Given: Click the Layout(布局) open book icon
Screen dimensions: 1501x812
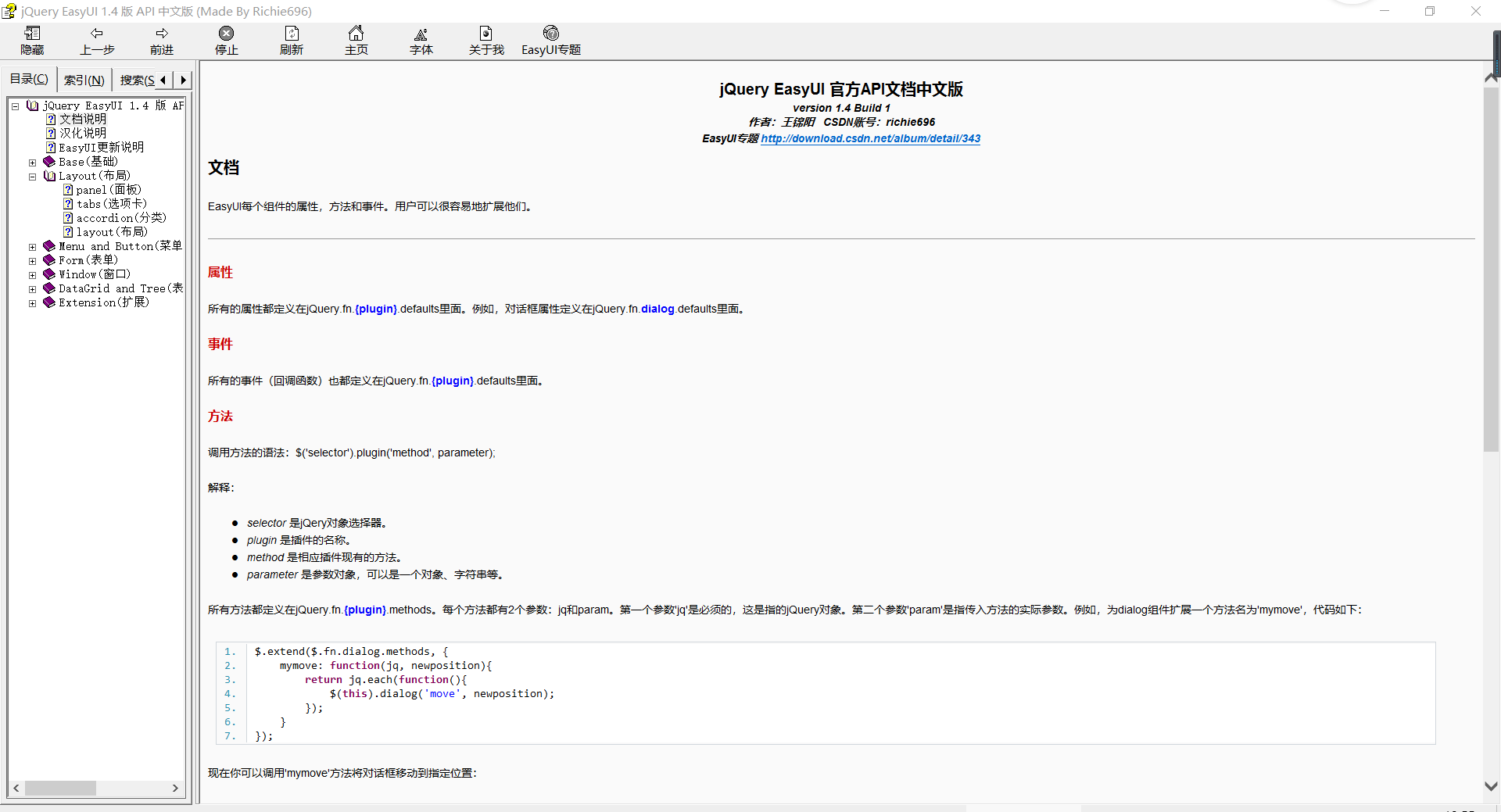Looking at the screenshot, I should (x=49, y=176).
